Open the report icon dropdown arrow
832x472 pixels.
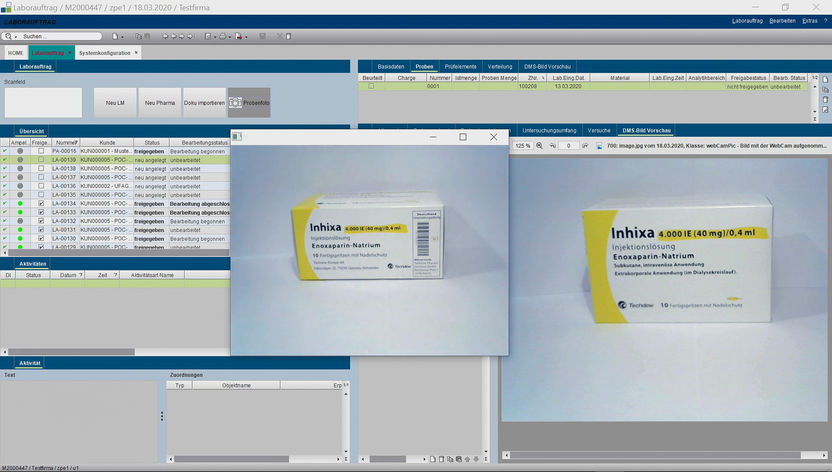[x=214, y=37]
